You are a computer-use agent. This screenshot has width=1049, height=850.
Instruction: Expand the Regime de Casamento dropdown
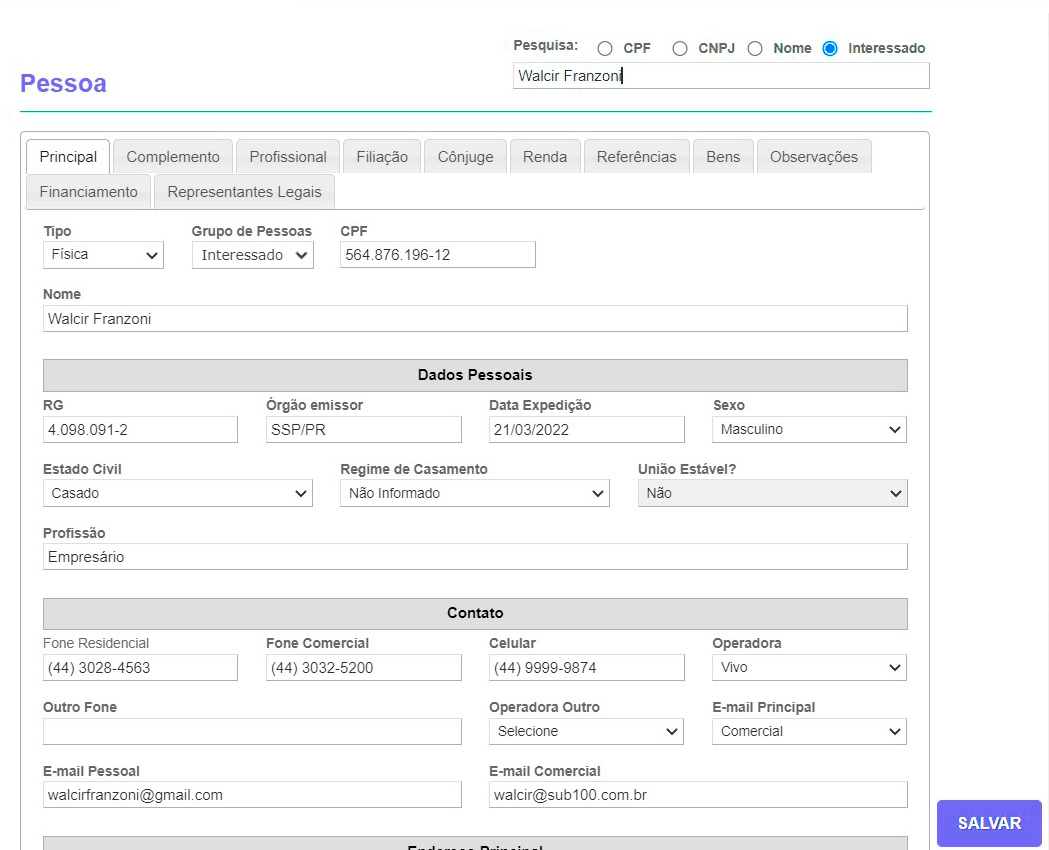tap(474, 493)
